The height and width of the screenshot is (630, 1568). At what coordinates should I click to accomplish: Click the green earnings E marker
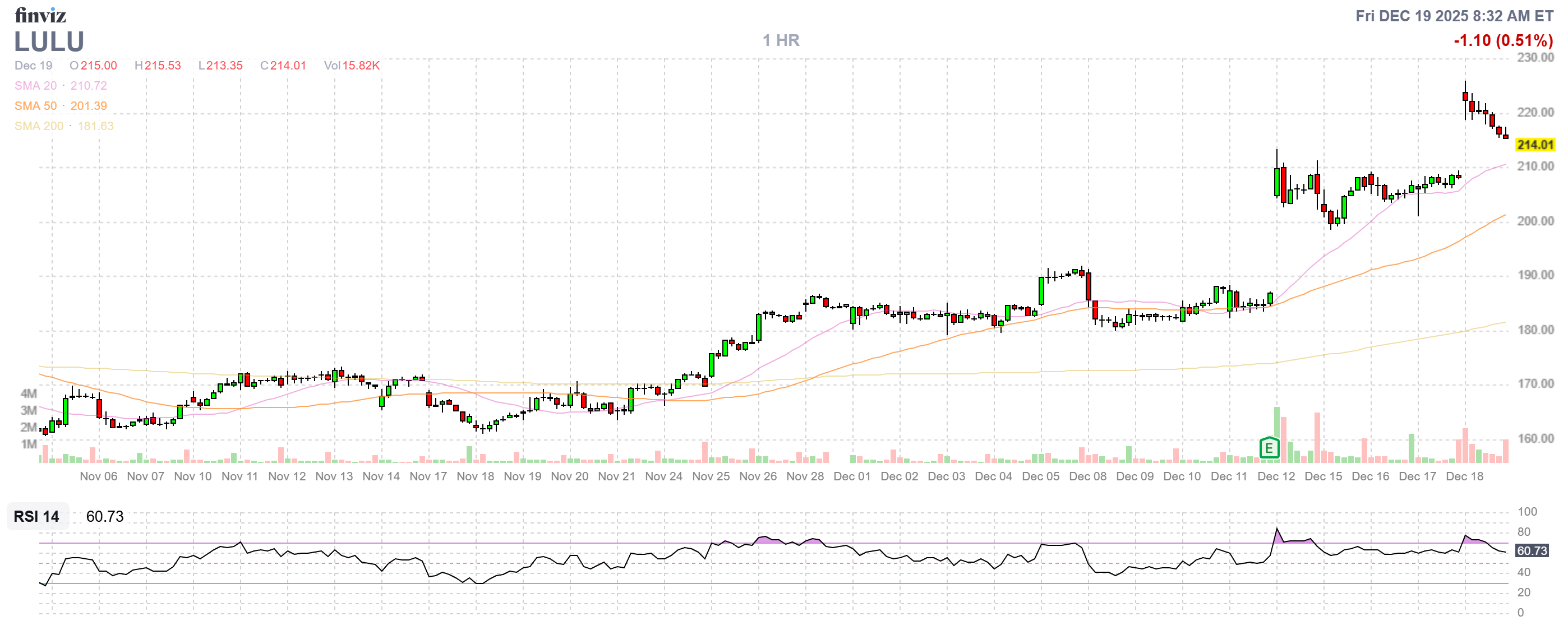[1269, 448]
